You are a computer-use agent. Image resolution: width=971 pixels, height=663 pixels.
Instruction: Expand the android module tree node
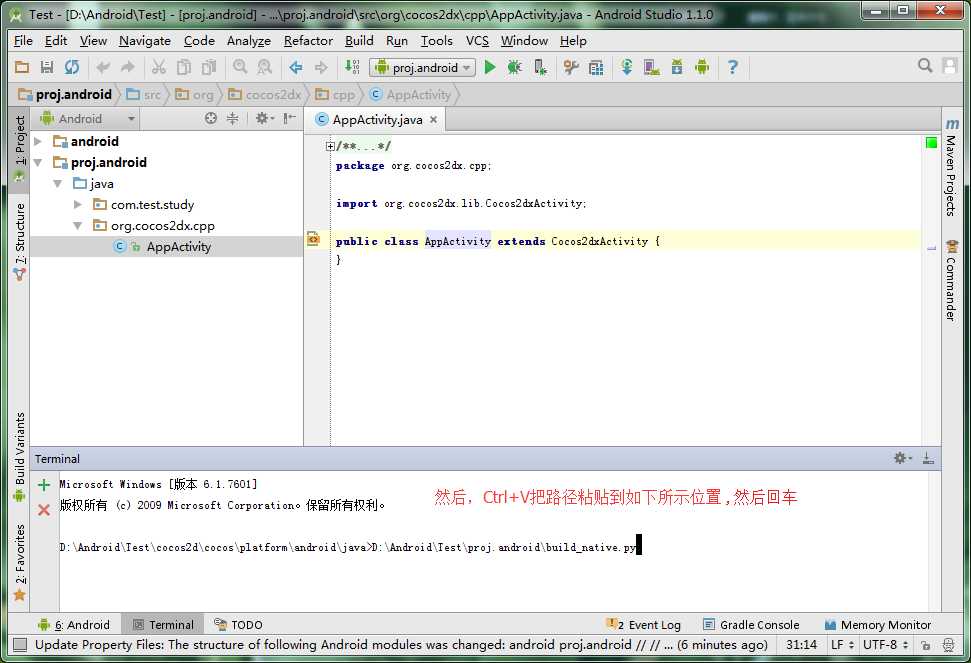tap(38, 141)
